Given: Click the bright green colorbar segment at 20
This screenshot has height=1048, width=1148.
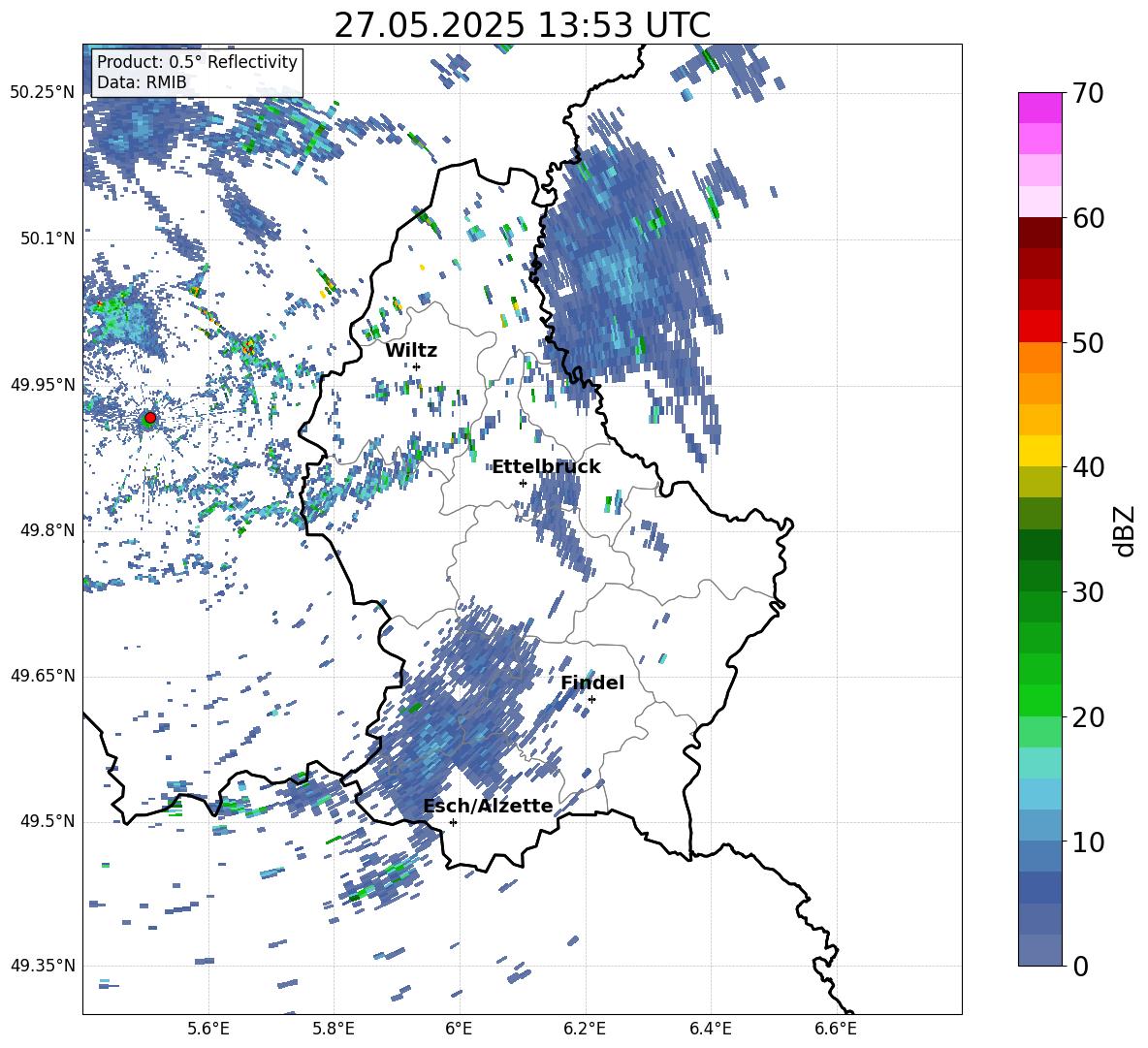Looking at the screenshot, I should point(1040,701).
